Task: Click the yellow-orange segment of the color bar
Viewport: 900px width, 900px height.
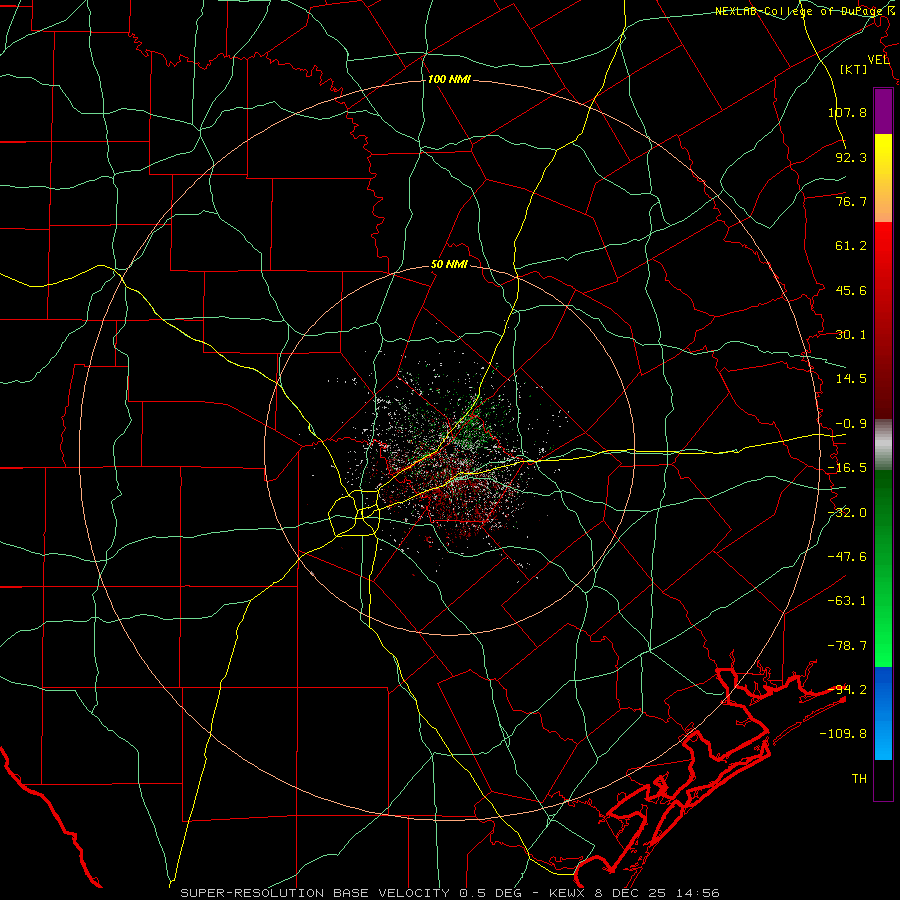Action: click(883, 178)
